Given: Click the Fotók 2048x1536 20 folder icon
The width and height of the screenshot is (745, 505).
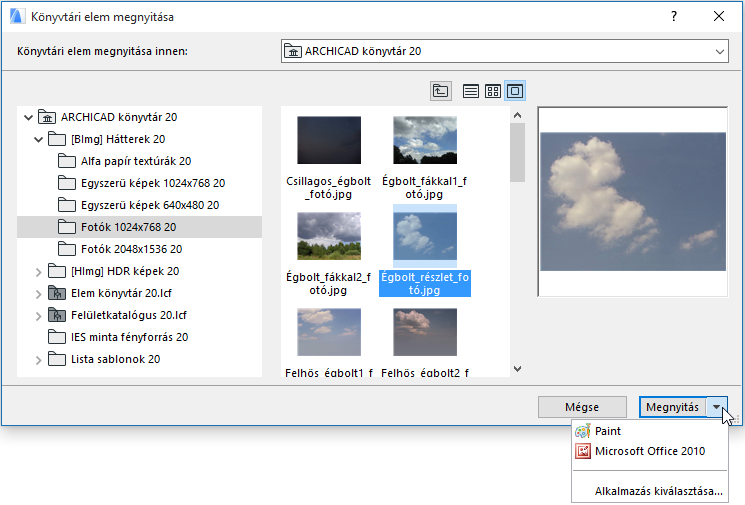Looking at the screenshot, I should [67, 249].
